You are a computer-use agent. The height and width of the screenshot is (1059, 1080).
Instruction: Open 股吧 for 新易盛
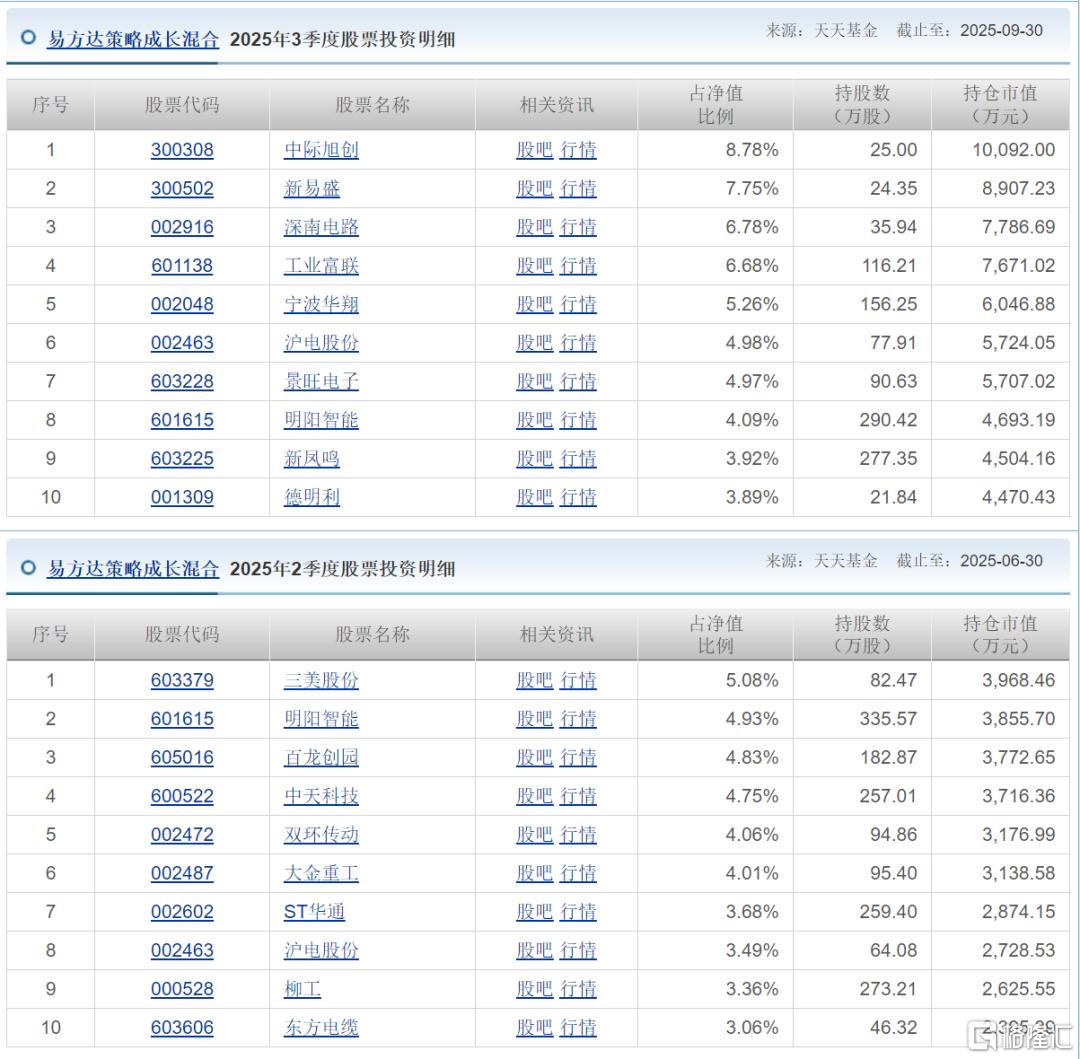coord(534,189)
